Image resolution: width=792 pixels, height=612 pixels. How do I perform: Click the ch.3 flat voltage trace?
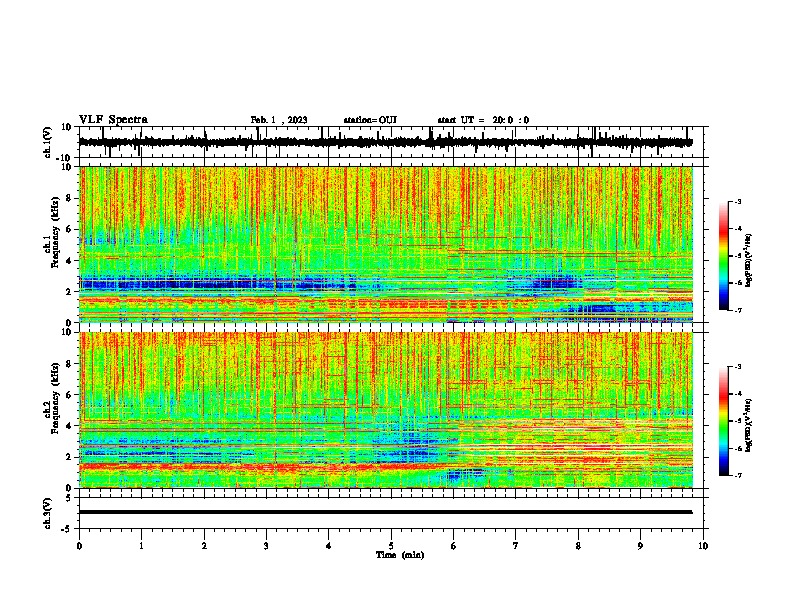coord(386,512)
